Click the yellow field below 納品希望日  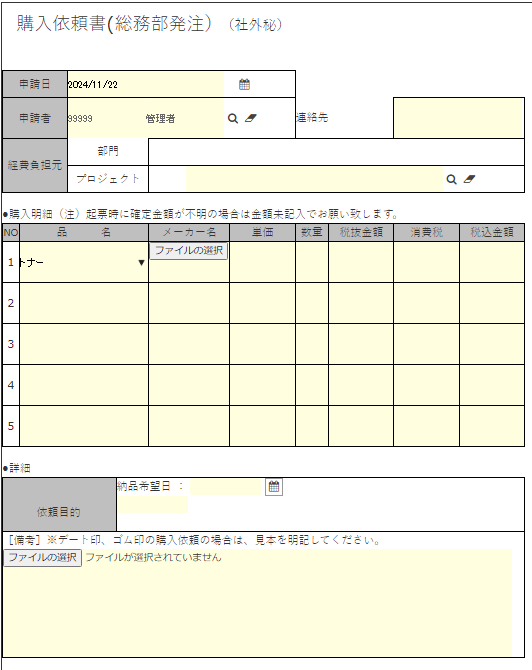point(153,505)
